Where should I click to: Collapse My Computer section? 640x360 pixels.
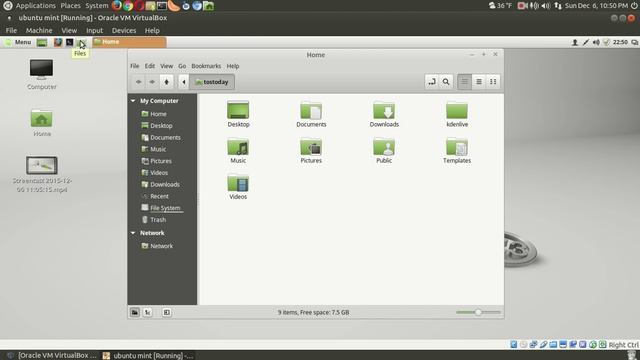tap(133, 101)
